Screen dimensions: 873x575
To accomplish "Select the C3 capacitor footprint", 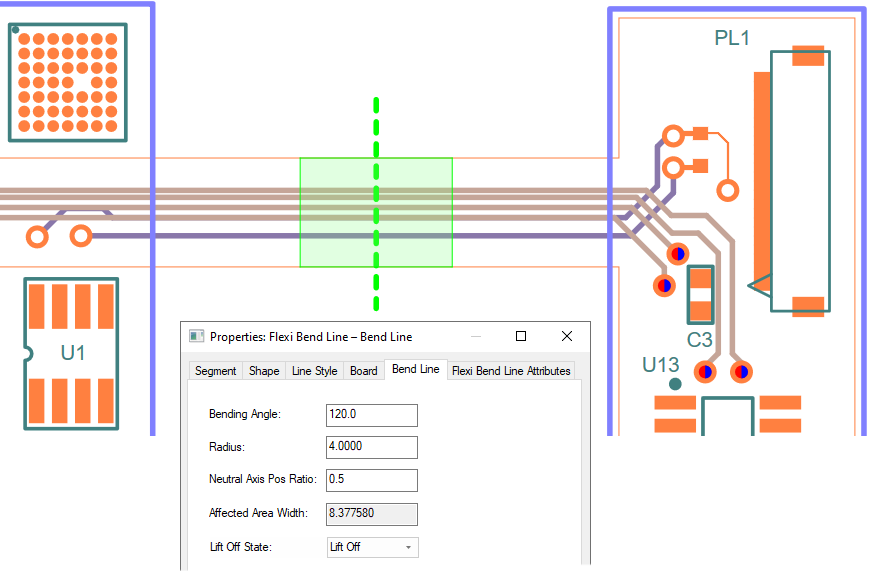I will [701, 294].
